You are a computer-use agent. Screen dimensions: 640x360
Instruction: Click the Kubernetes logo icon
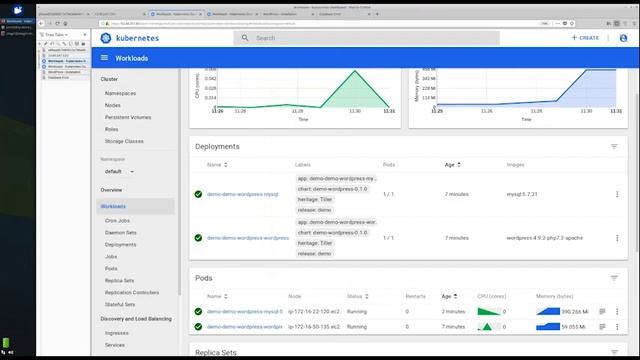(106, 38)
